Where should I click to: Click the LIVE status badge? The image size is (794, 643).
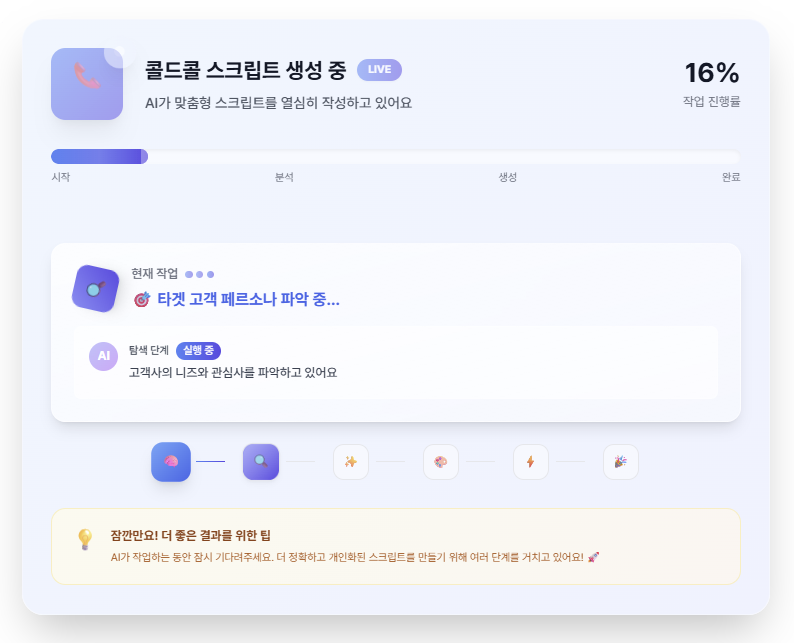click(379, 70)
